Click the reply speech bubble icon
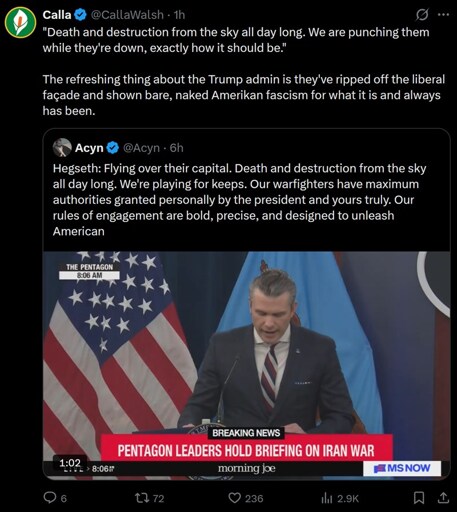The image size is (457, 512). [50, 498]
